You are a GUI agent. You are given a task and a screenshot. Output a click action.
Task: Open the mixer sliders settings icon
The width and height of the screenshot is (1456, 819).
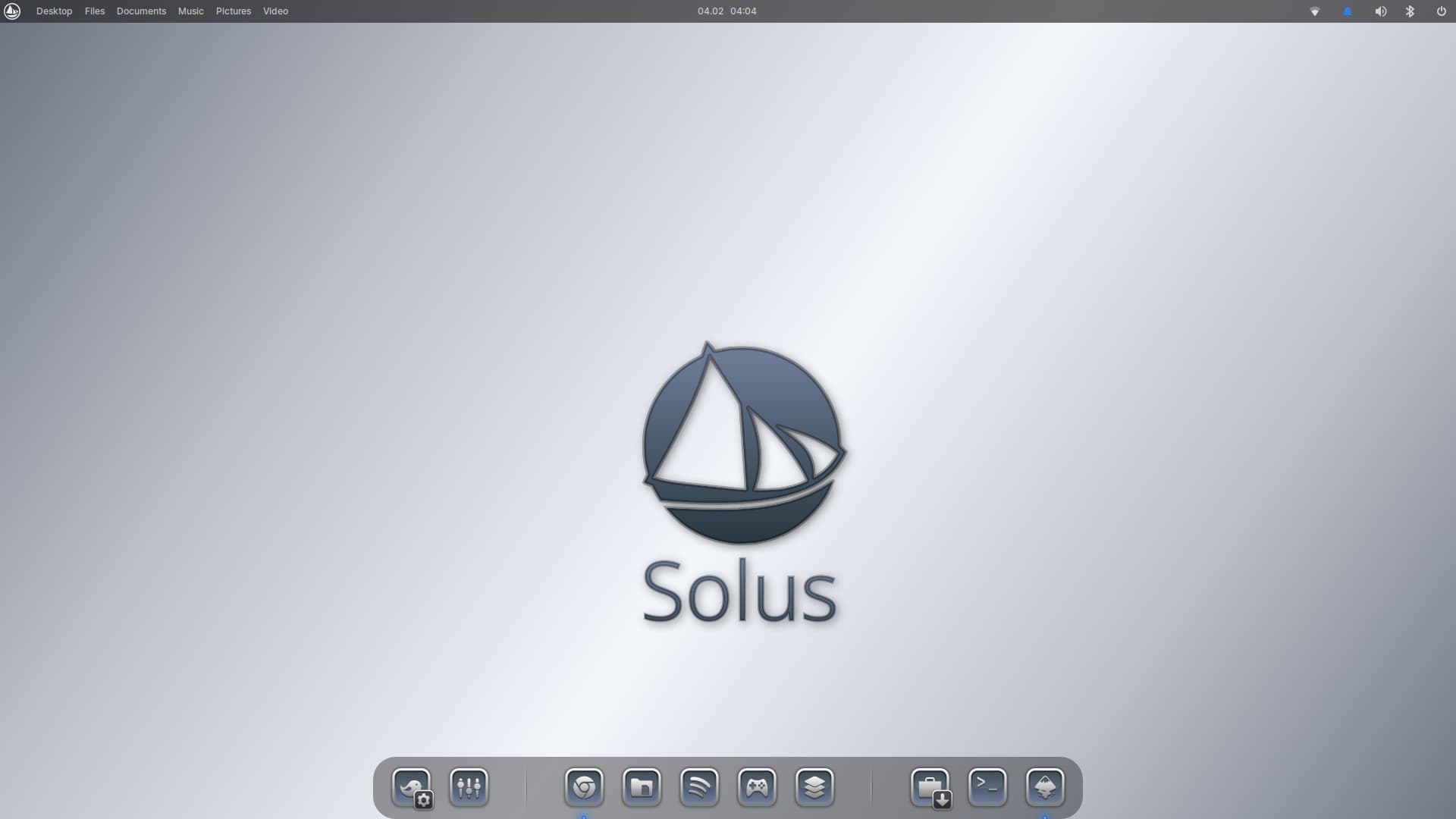(x=469, y=787)
